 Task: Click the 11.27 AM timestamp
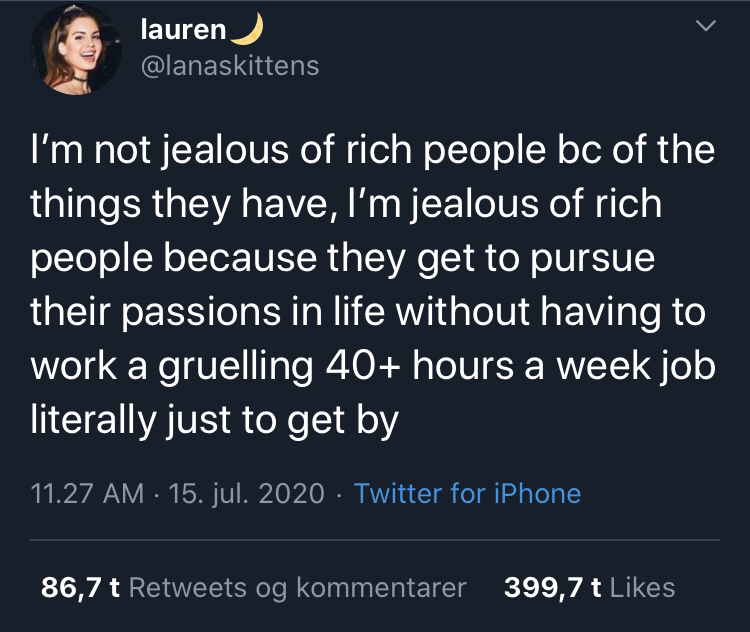point(87,493)
